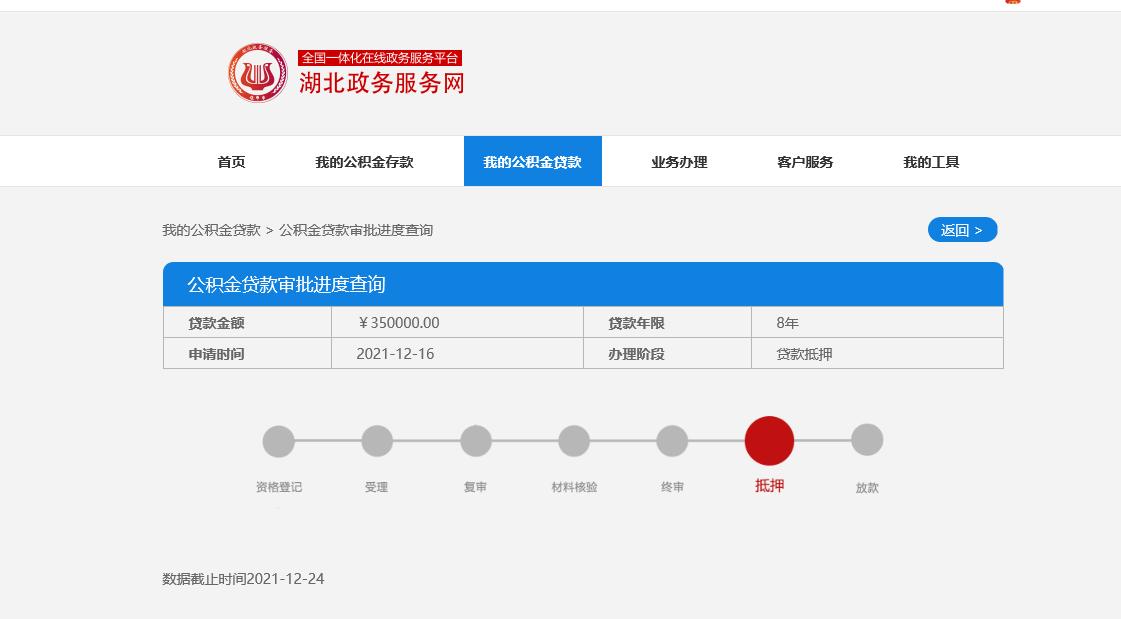Image resolution: width=1121 pixels, height=619 pixels.
Task: Select the 终审 final review node
Action: (671, 440)
